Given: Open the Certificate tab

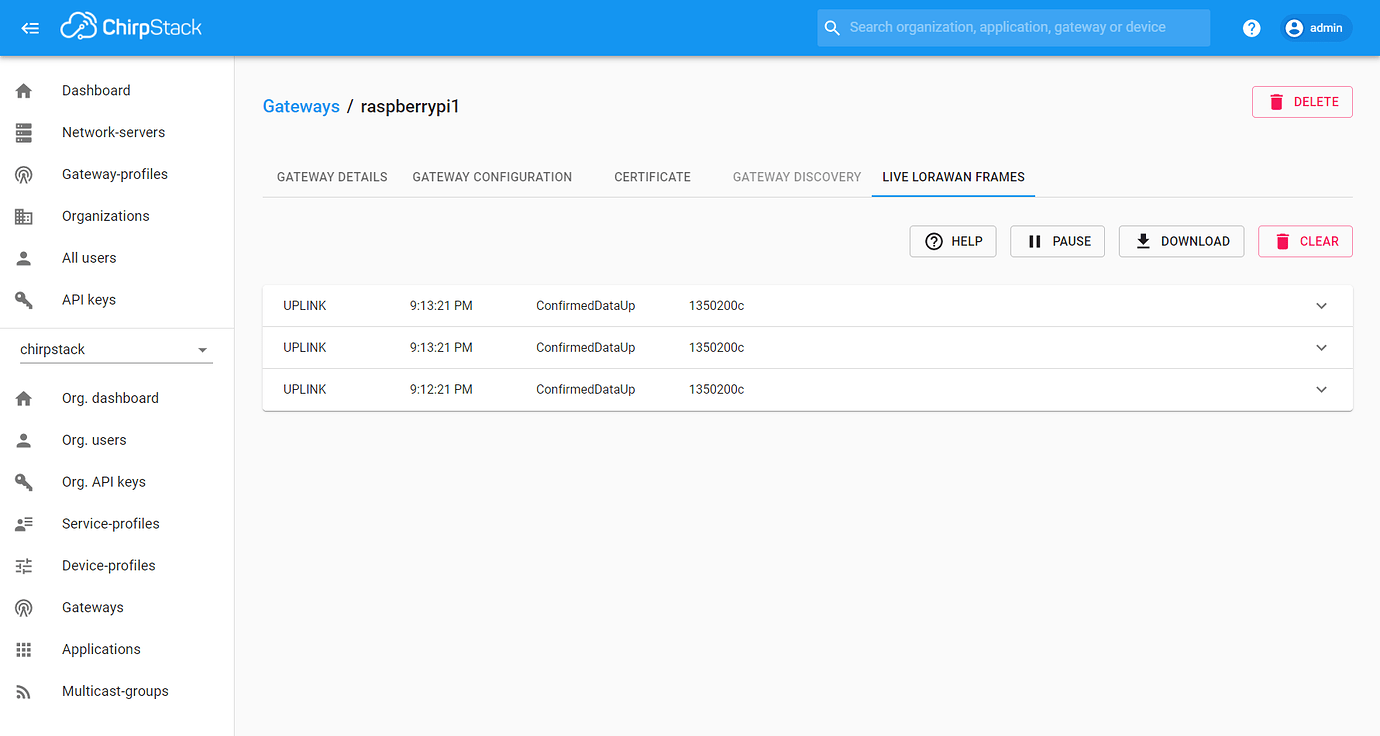Looking at the screenshot, I should pyautogui.click(x=652, y=177).
